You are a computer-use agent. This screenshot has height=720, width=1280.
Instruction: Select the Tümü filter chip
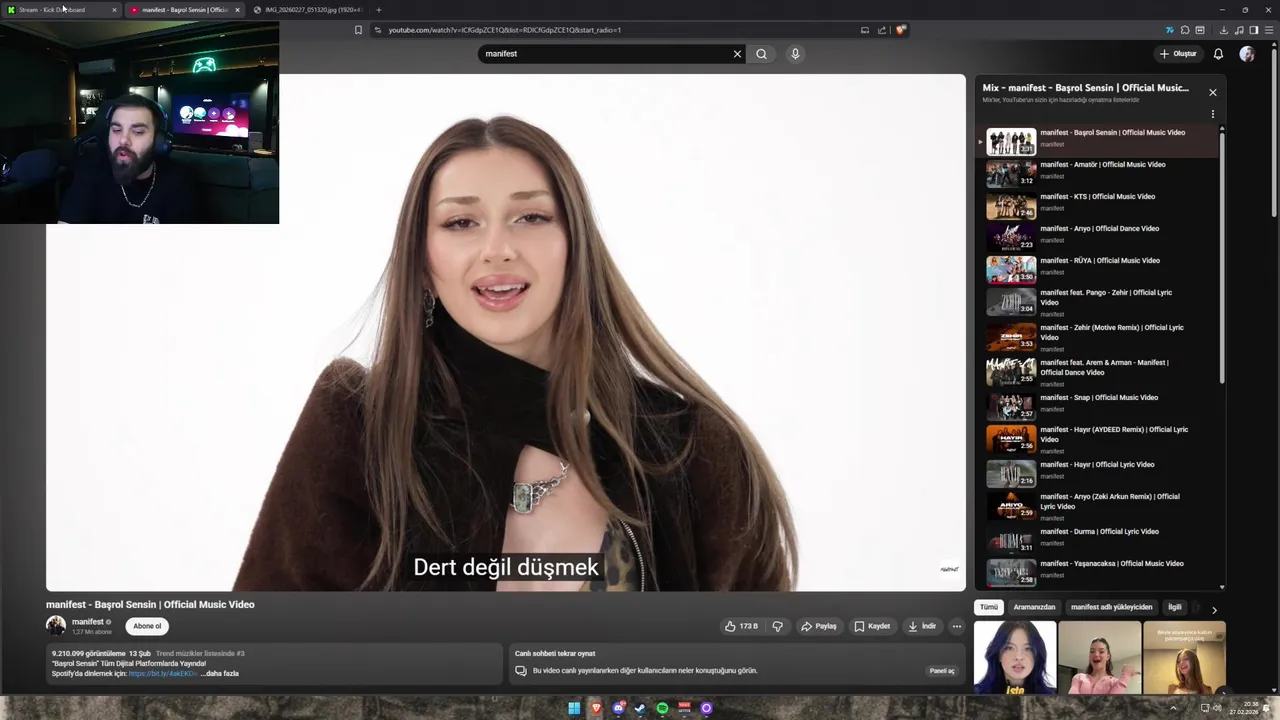click(988, 607)
